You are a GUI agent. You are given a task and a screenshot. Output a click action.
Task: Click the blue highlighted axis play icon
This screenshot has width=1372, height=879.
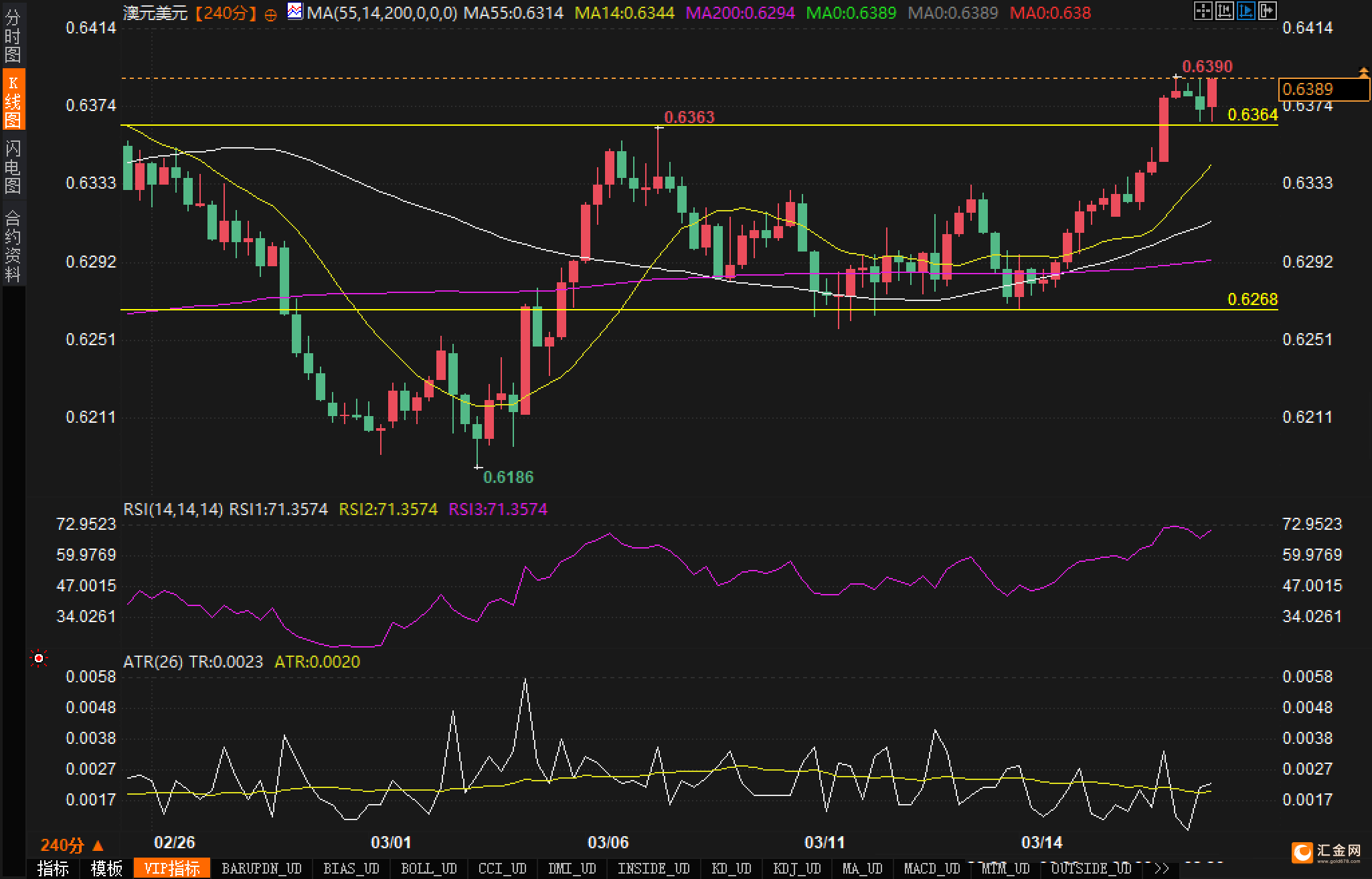[1246, 11]
